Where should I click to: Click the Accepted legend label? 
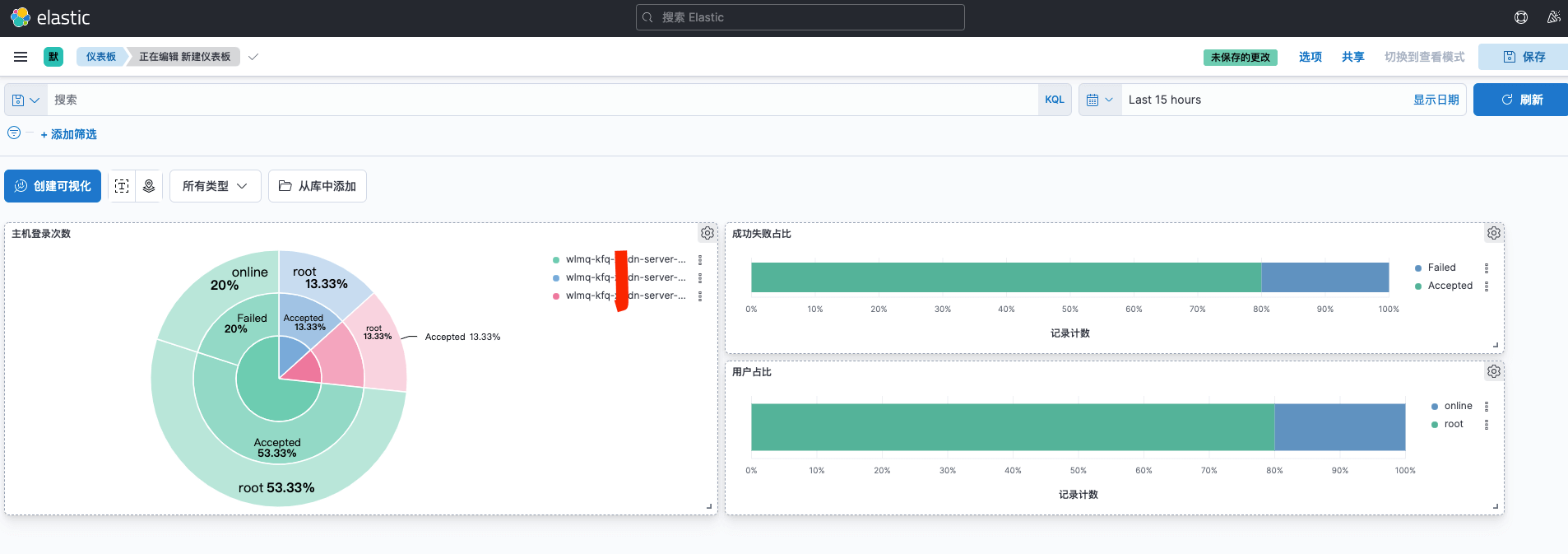1450,286
